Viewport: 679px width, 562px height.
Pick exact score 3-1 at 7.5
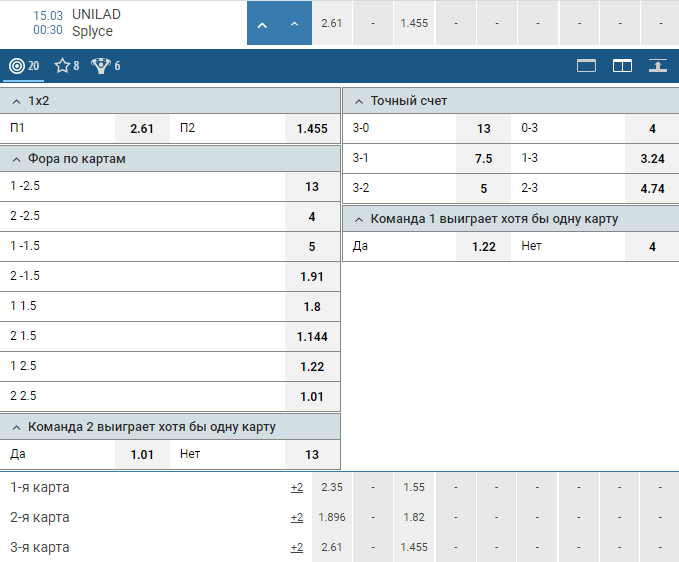(x=483, y=158)
